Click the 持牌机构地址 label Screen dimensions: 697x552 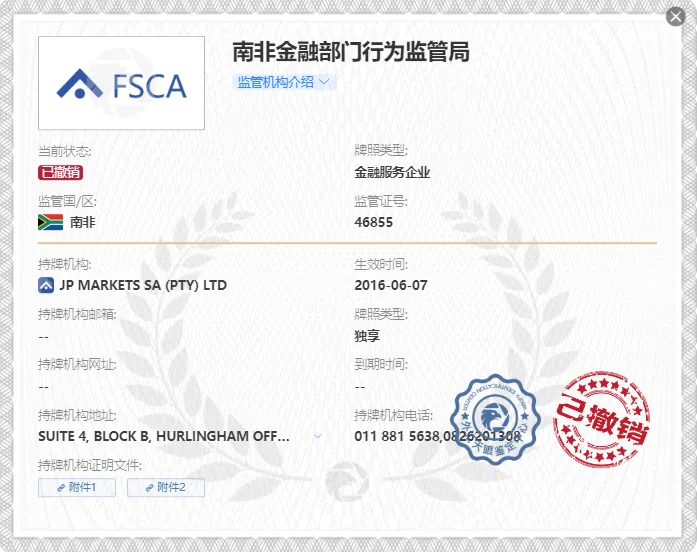(x=77, y=416)
